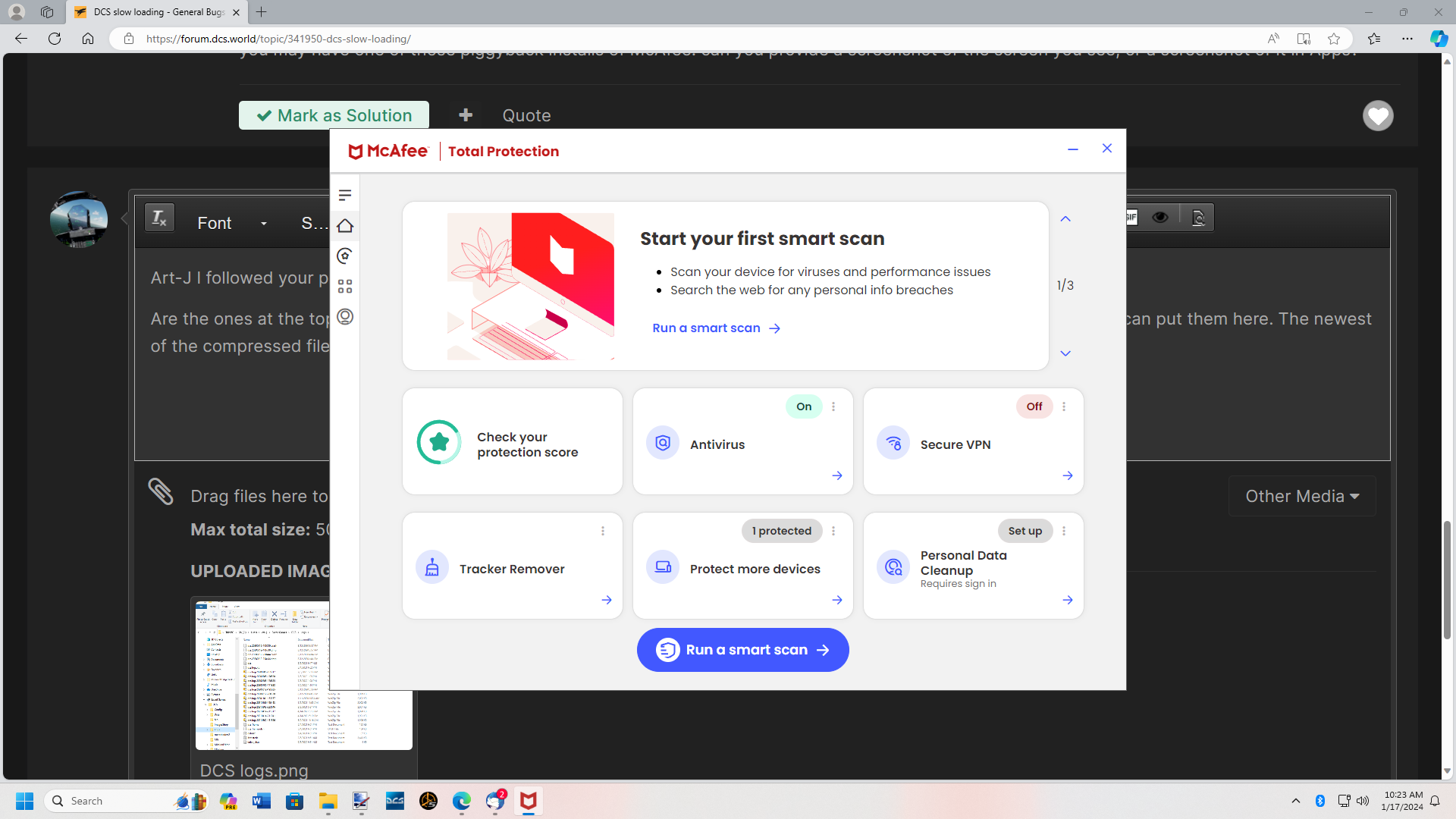Screen dimensions: 1456x819
Task: Add page to favorites star
Action: tap(1334, 39)
